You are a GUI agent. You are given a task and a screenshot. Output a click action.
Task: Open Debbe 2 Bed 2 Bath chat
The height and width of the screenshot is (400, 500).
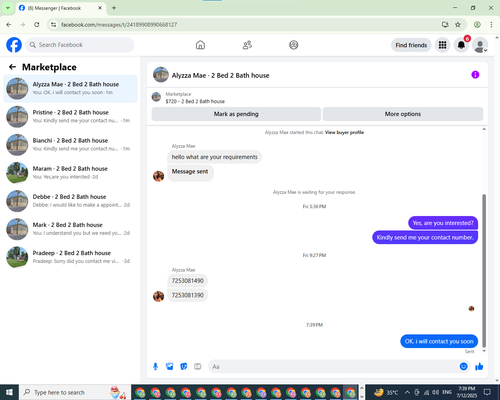click(70, 201)
